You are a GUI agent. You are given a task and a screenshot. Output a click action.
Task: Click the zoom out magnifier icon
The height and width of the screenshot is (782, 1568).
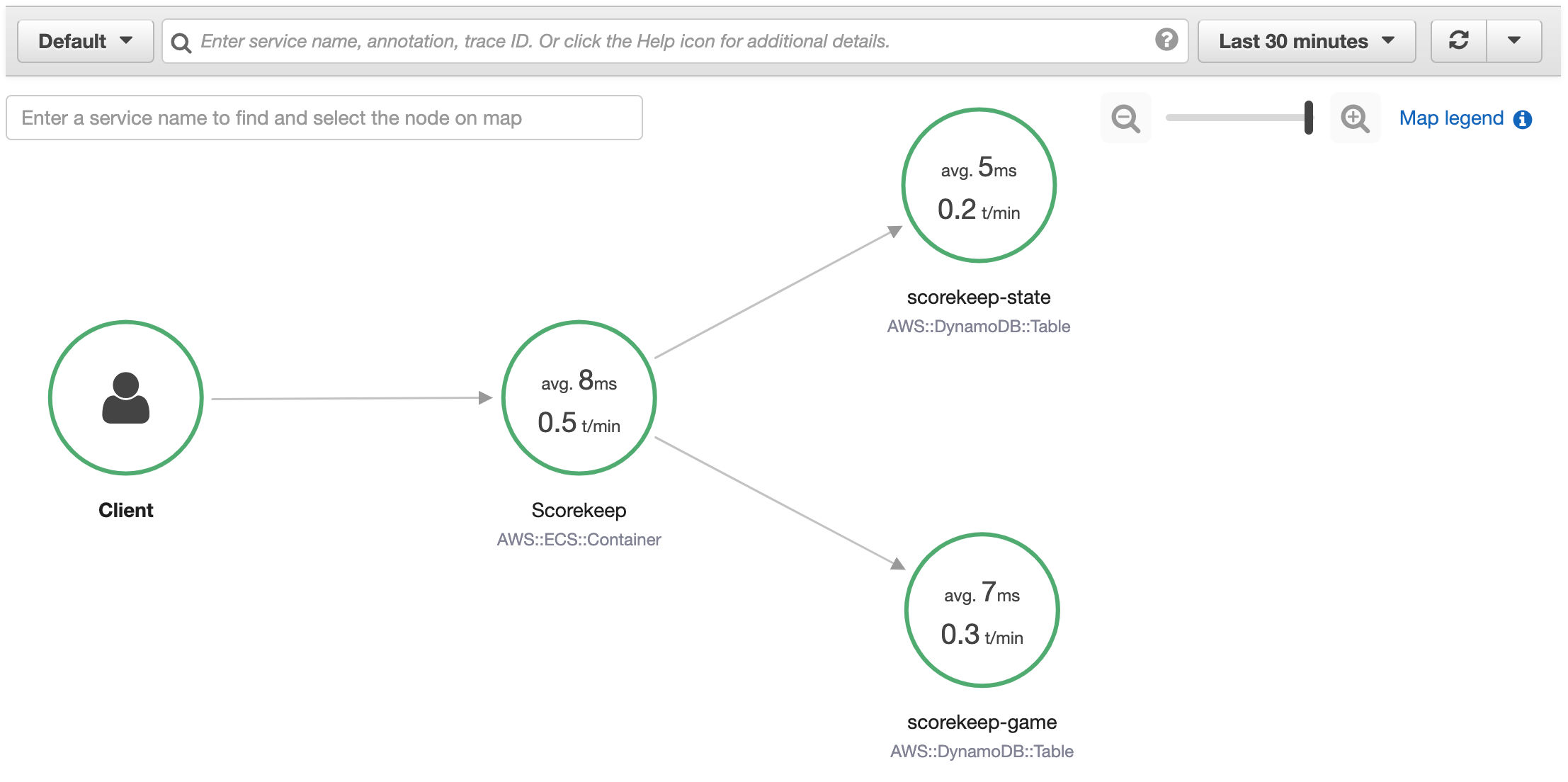coord(1125,118)
